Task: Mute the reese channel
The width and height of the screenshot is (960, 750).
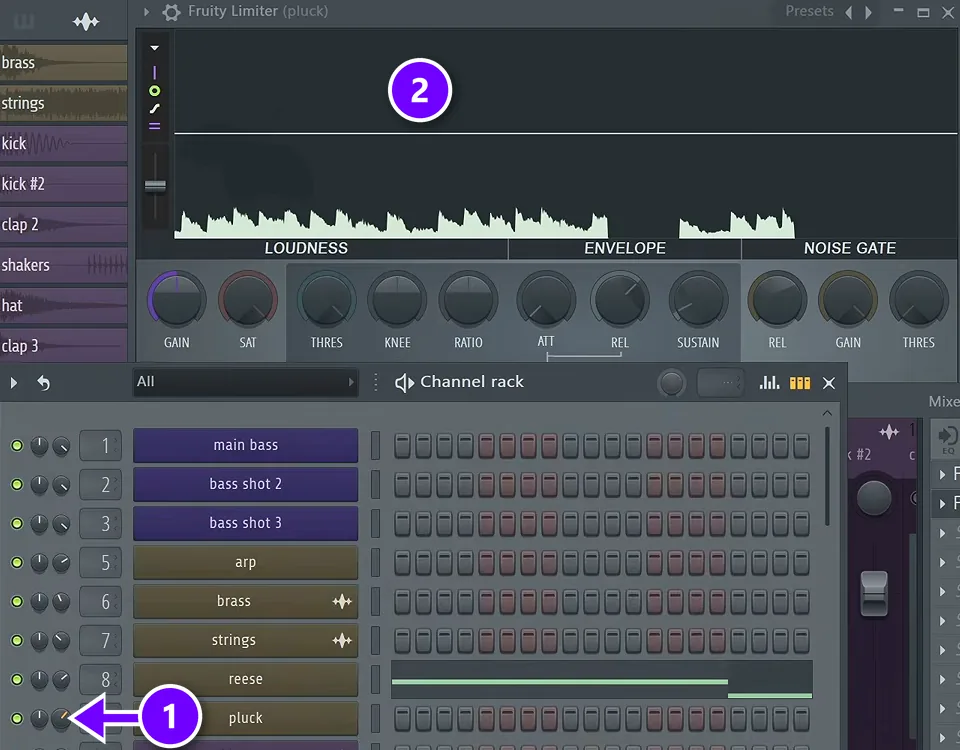Action: click(17, 680)
